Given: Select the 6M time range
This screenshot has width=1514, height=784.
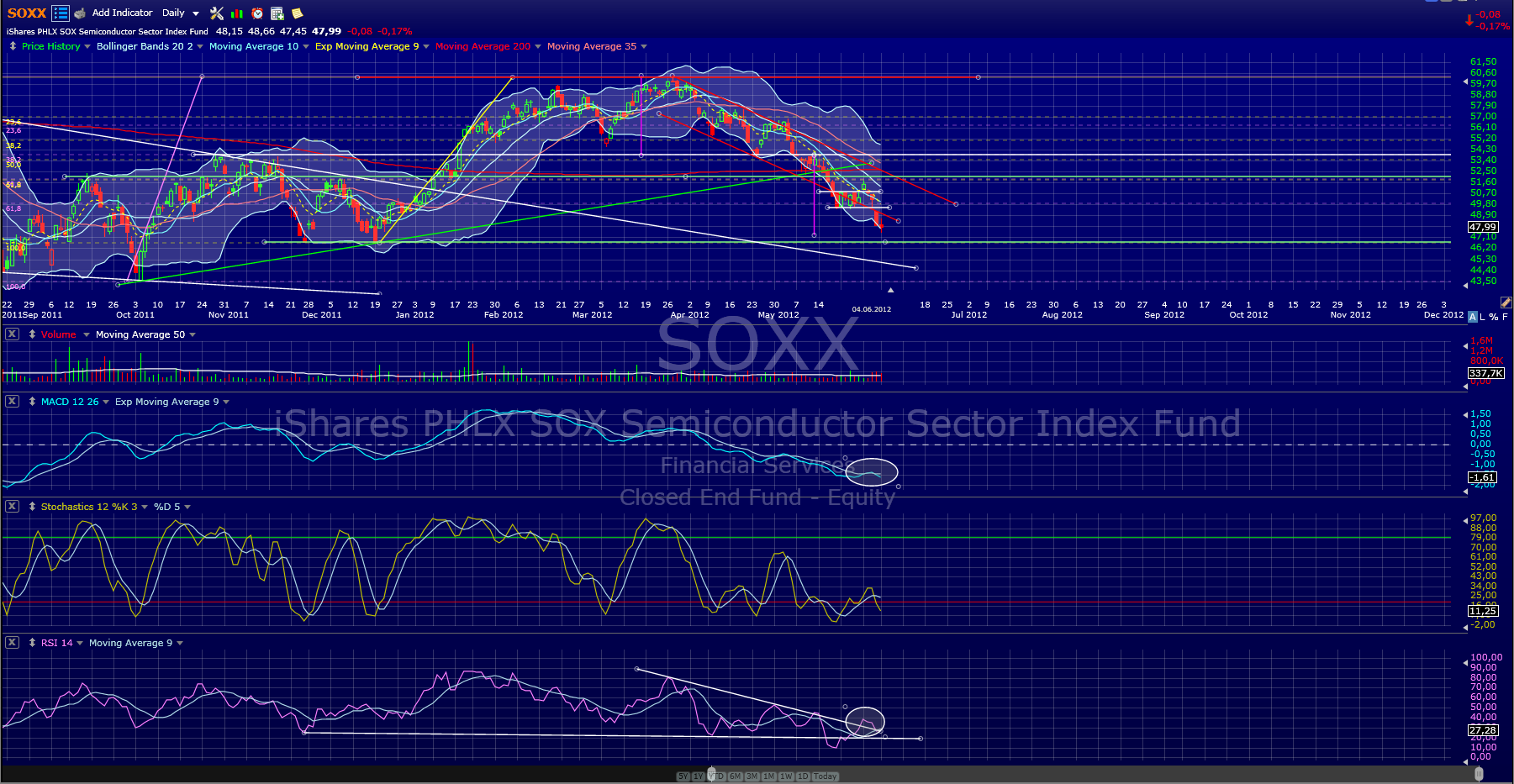Looking at the screenshot, I should (x=736, y=776).
